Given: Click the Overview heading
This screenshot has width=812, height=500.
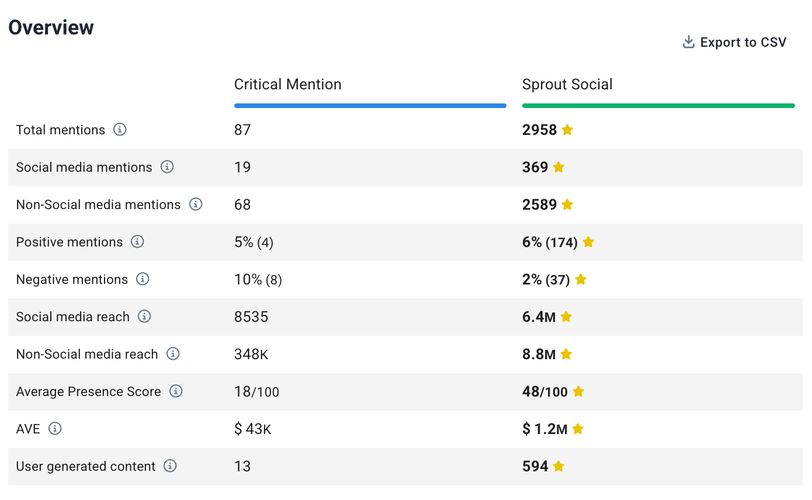Looking at the screenshot, I should click(x=51, y=27).
